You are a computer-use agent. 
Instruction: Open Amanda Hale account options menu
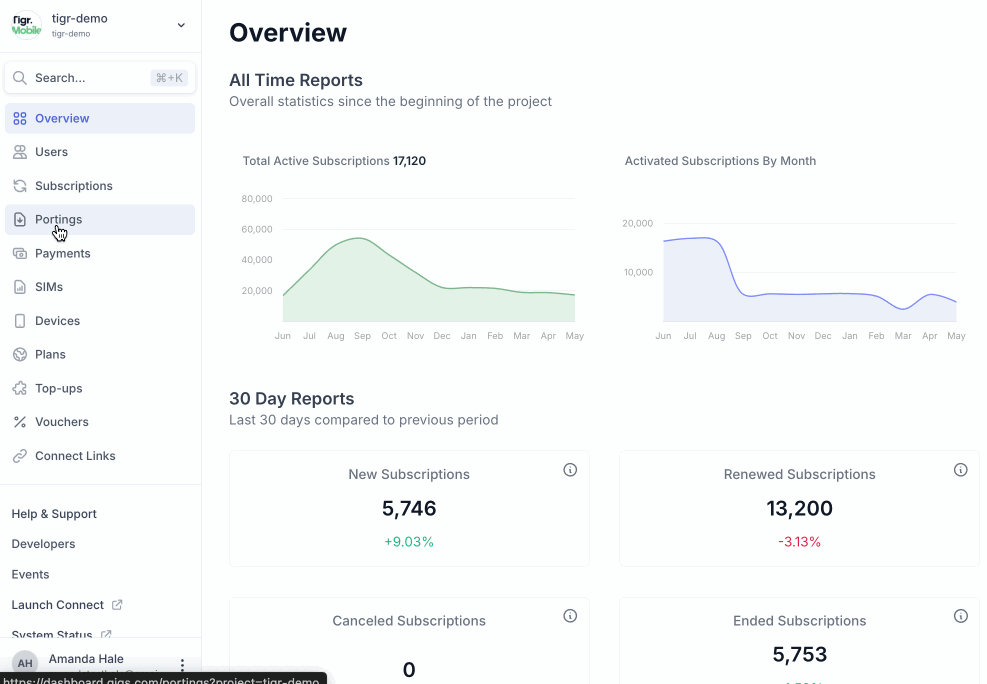[182, 665]
